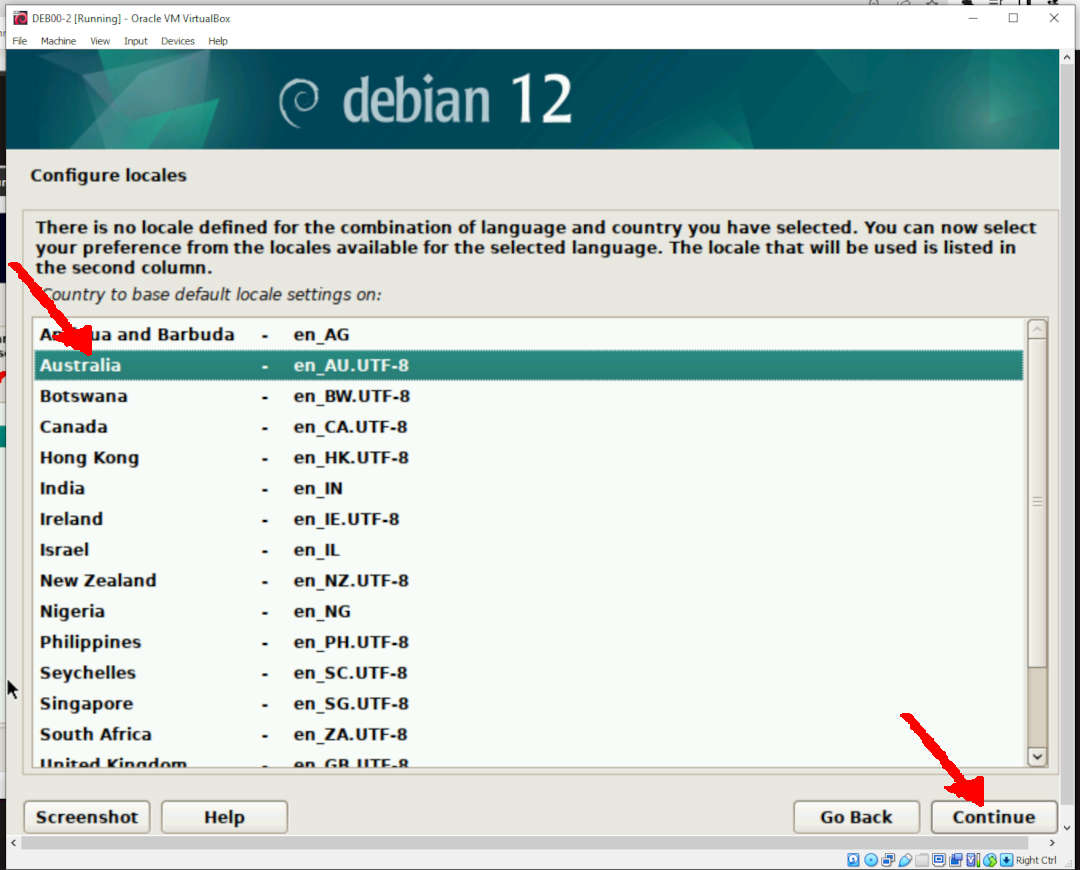This screenshot has height=870, width=1080.
Task: Select Canada in the locale list
Action: pyautogui.click(x=528, y=427)
